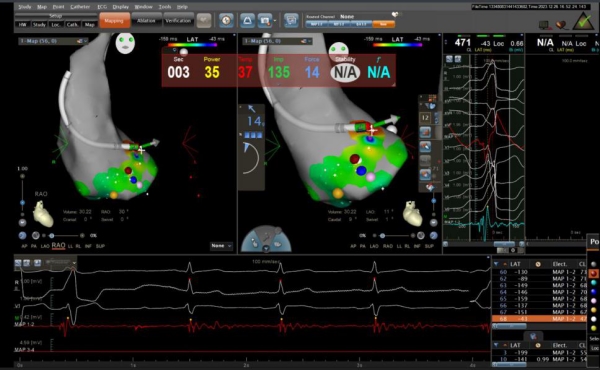Viewport: 600px width, 370px height.
Task: Click the compass icon in the toolbar
Action: click(226, 20)
